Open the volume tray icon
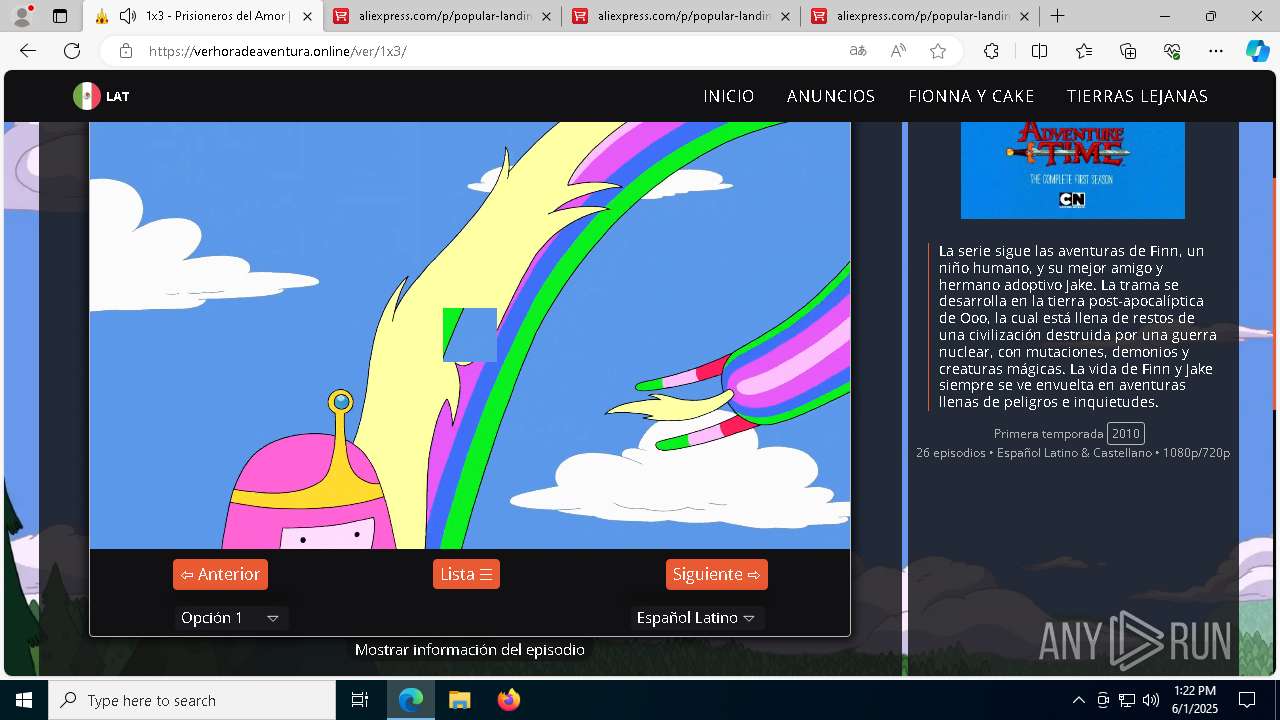Image resolution: width=1280 pixels, height=720 pixels. click(x=1151, y=700)
